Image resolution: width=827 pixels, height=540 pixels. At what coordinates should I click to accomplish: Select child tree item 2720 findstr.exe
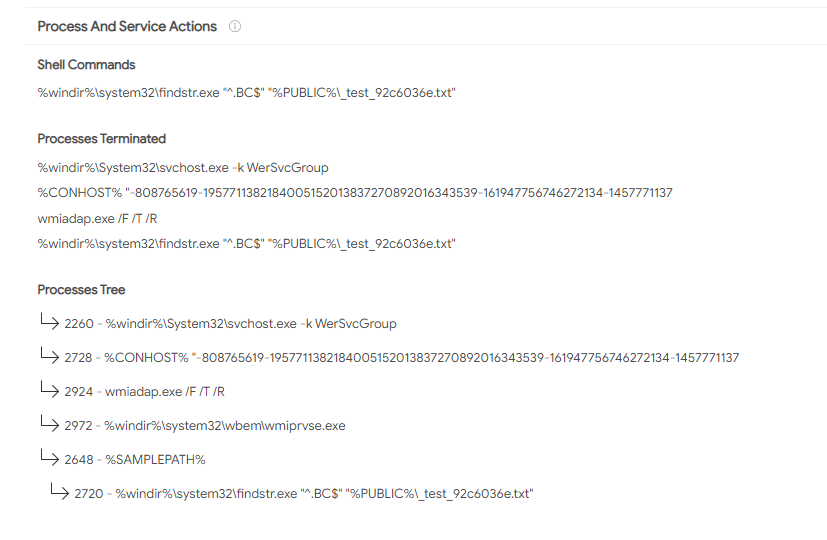tap(304, 494)
